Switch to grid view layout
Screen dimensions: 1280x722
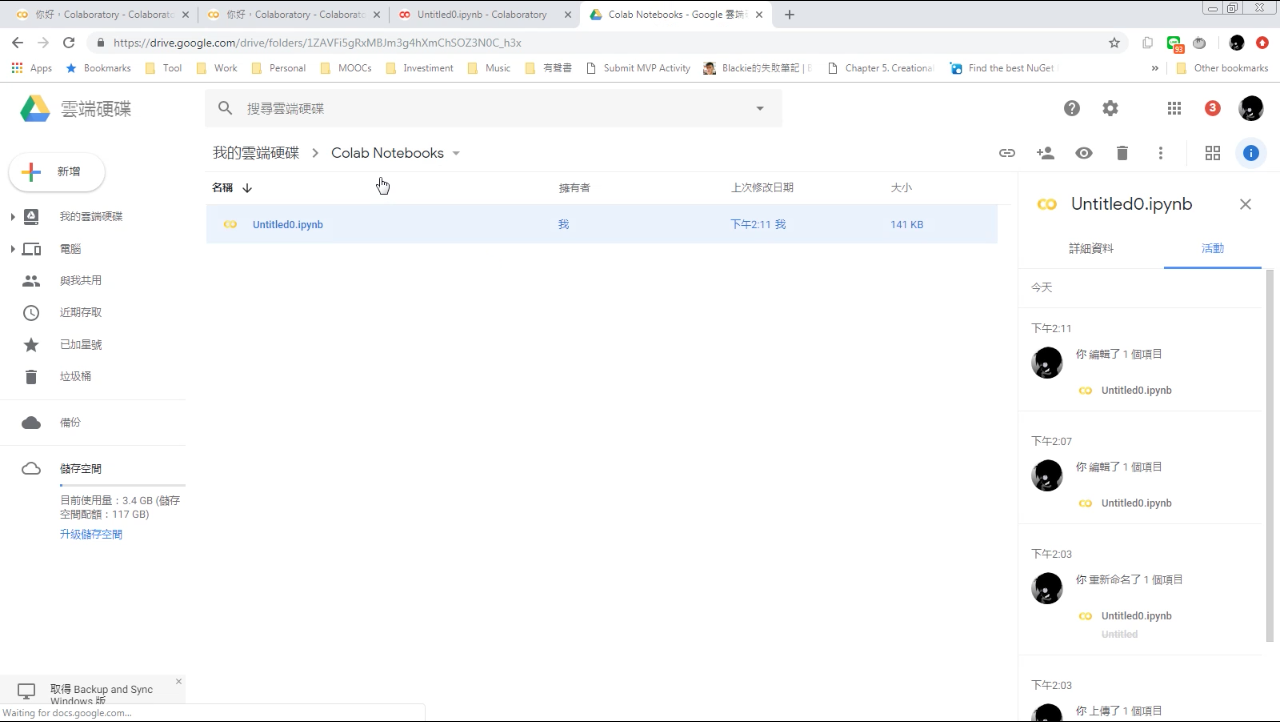coord(1212,153)
